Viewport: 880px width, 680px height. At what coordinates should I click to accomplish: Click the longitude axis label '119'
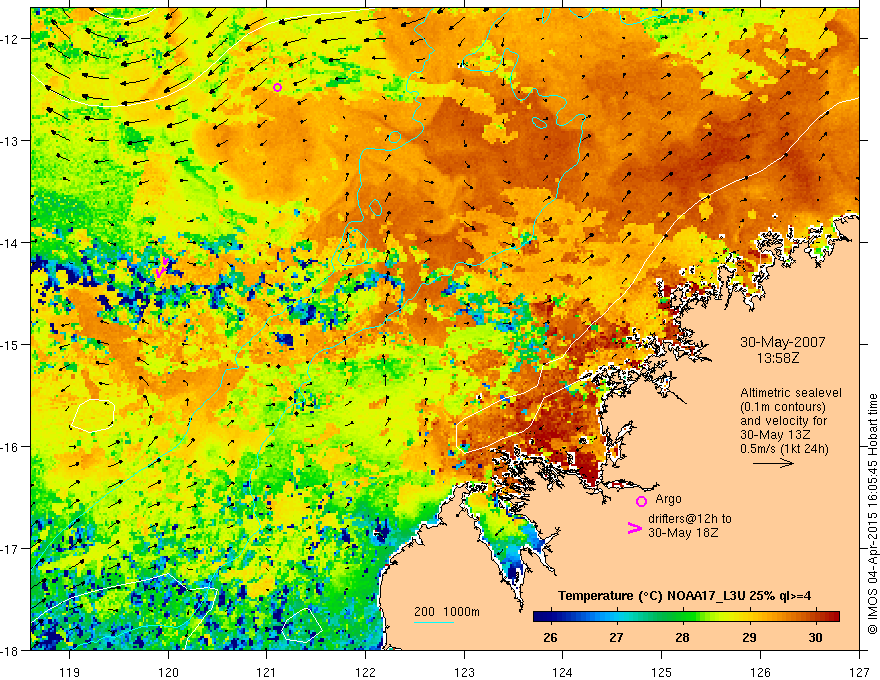tap(70, 672)
